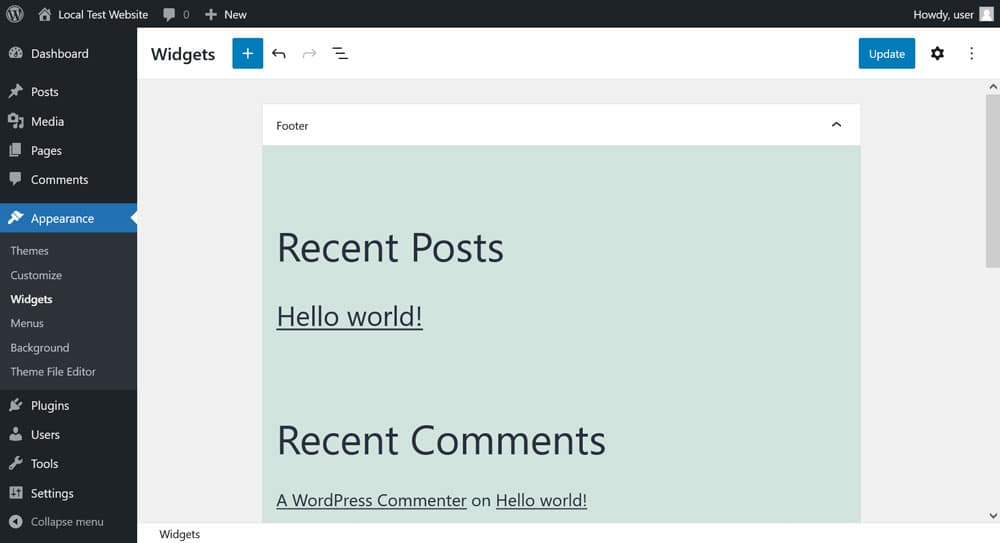Undo the last change with the undo arrow
Screen dimensions: 1000x543
click(x=279, y=54)
